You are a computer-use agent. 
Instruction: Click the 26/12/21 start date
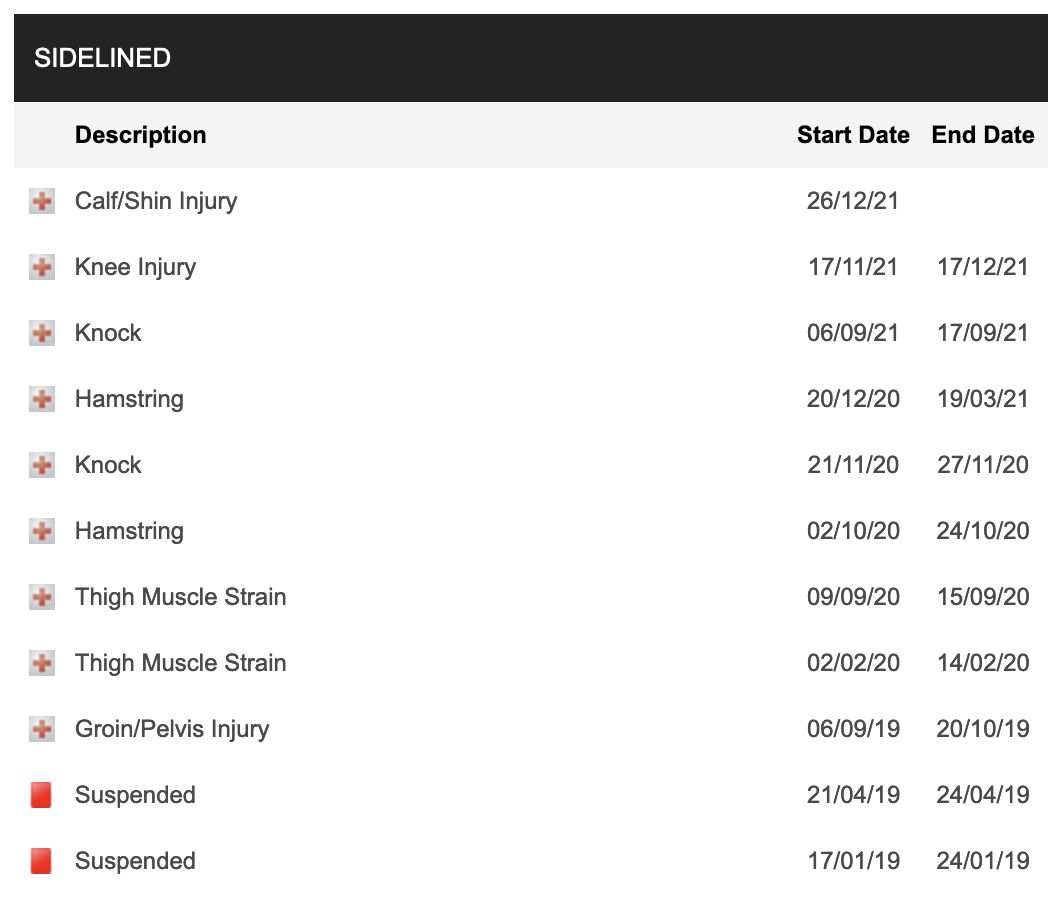tap(853, 201)
